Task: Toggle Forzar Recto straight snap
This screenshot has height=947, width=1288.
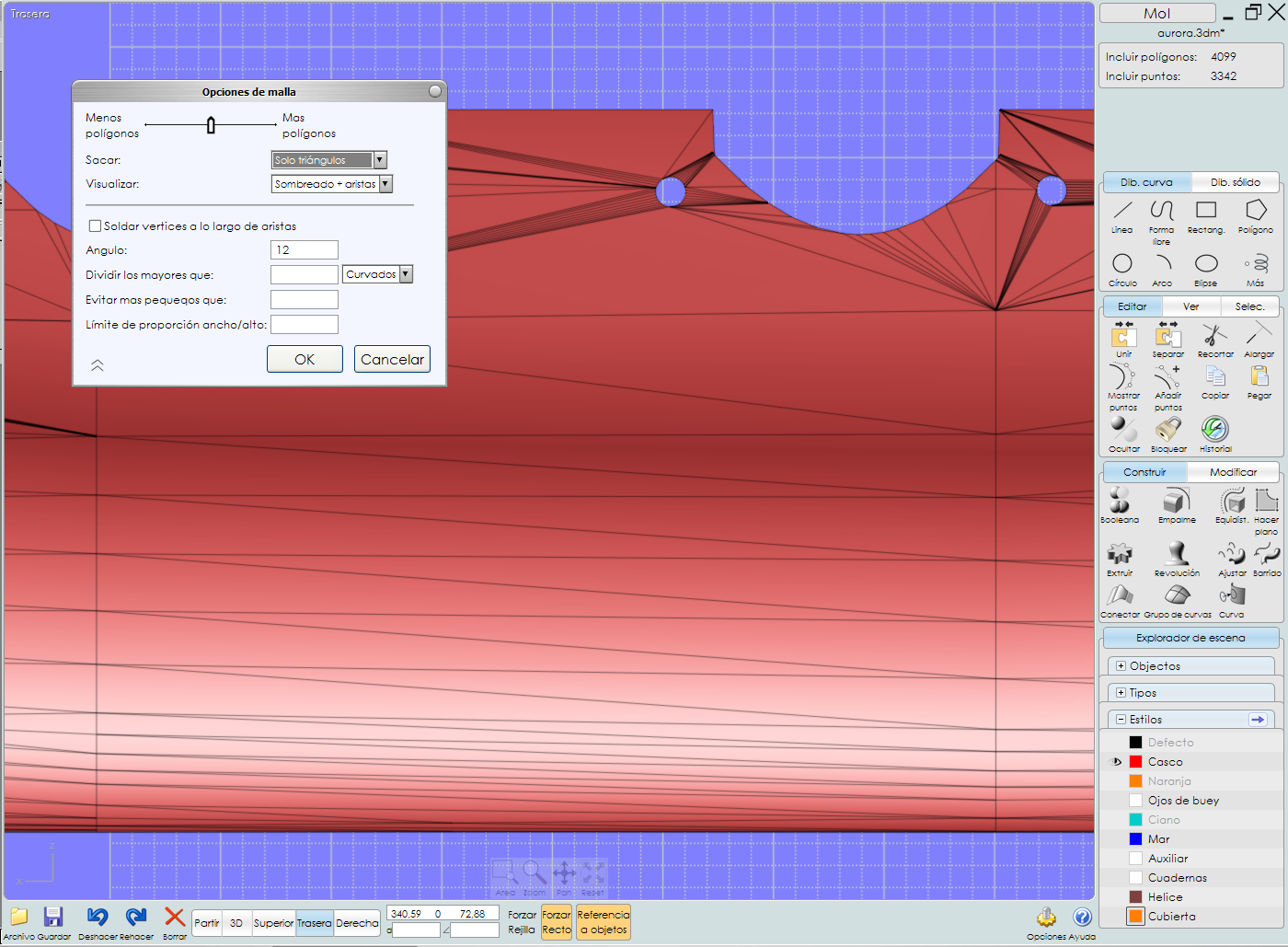Action: click(557, 922)
